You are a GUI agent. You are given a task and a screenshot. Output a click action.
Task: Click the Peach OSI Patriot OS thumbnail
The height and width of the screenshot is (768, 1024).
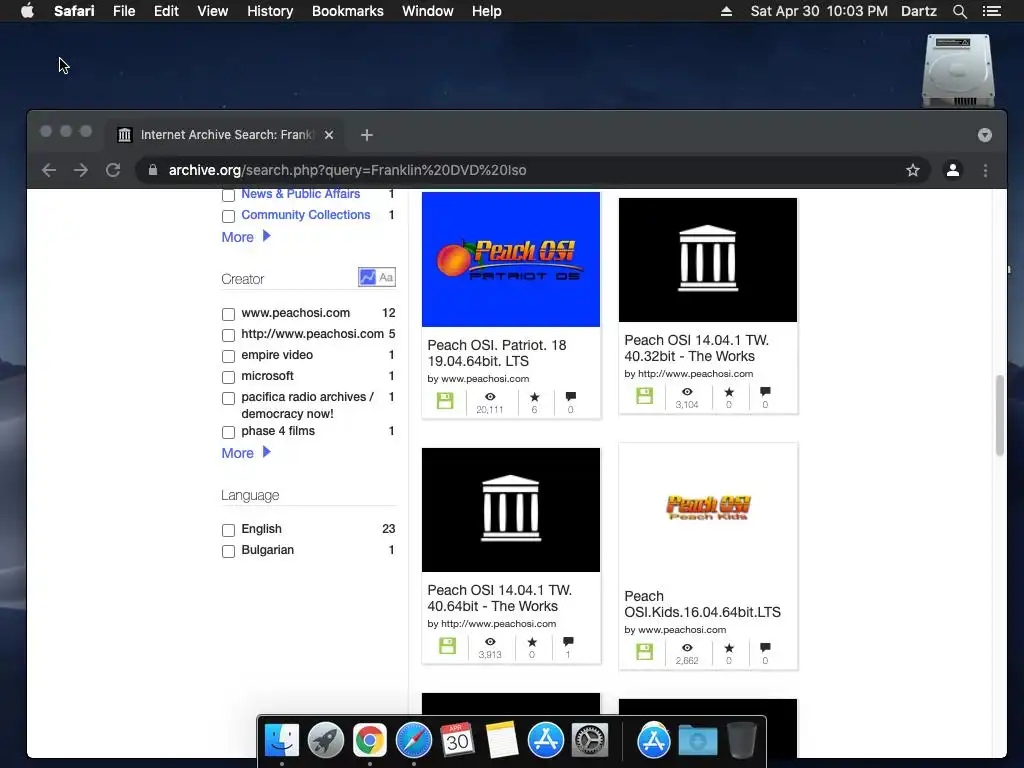point(511,259)
